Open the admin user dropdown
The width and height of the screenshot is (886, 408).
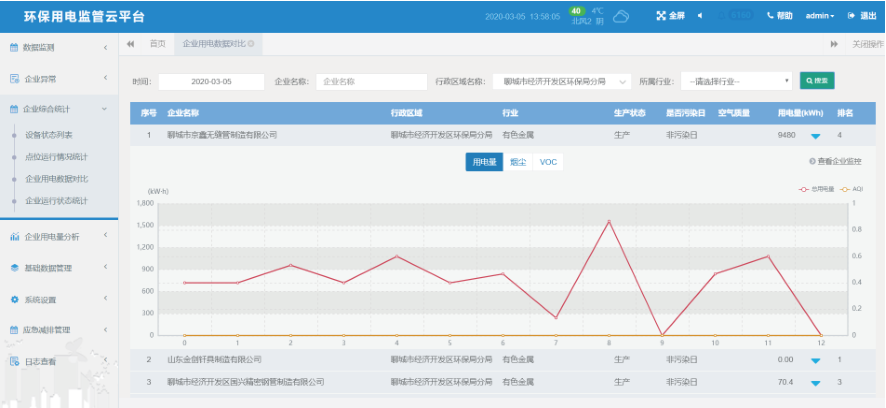pos(820,16)
